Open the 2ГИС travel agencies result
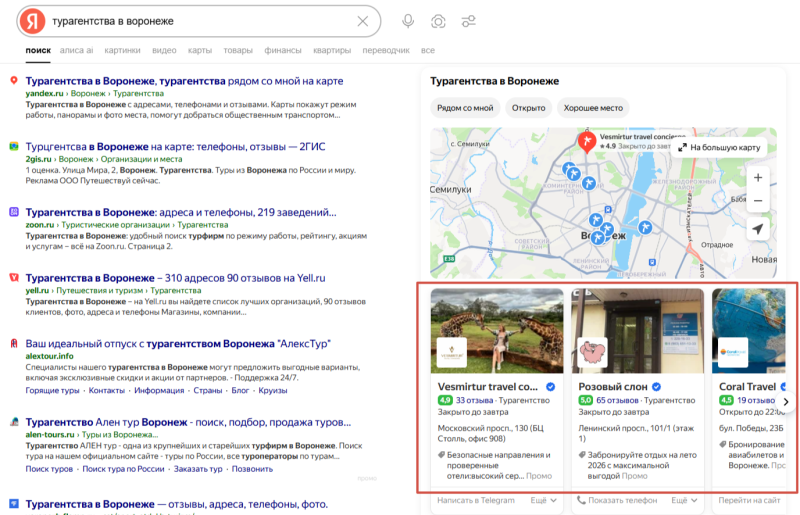This screenshot has width=800, height=515. pyautogui.click(x=175, y=146)
